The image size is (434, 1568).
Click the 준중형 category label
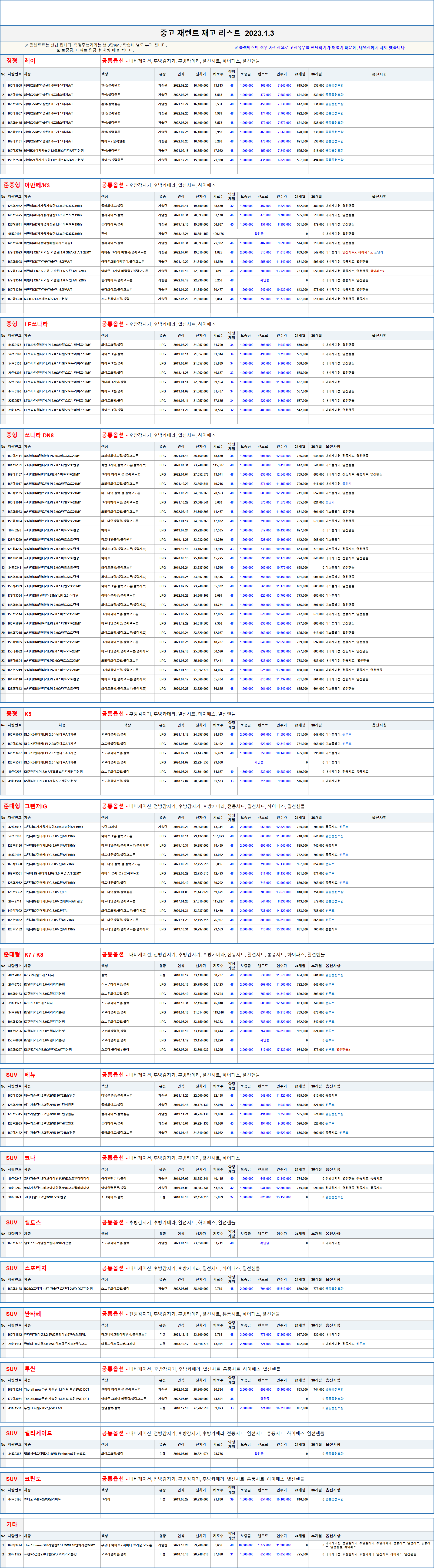(x=12, y=185)
